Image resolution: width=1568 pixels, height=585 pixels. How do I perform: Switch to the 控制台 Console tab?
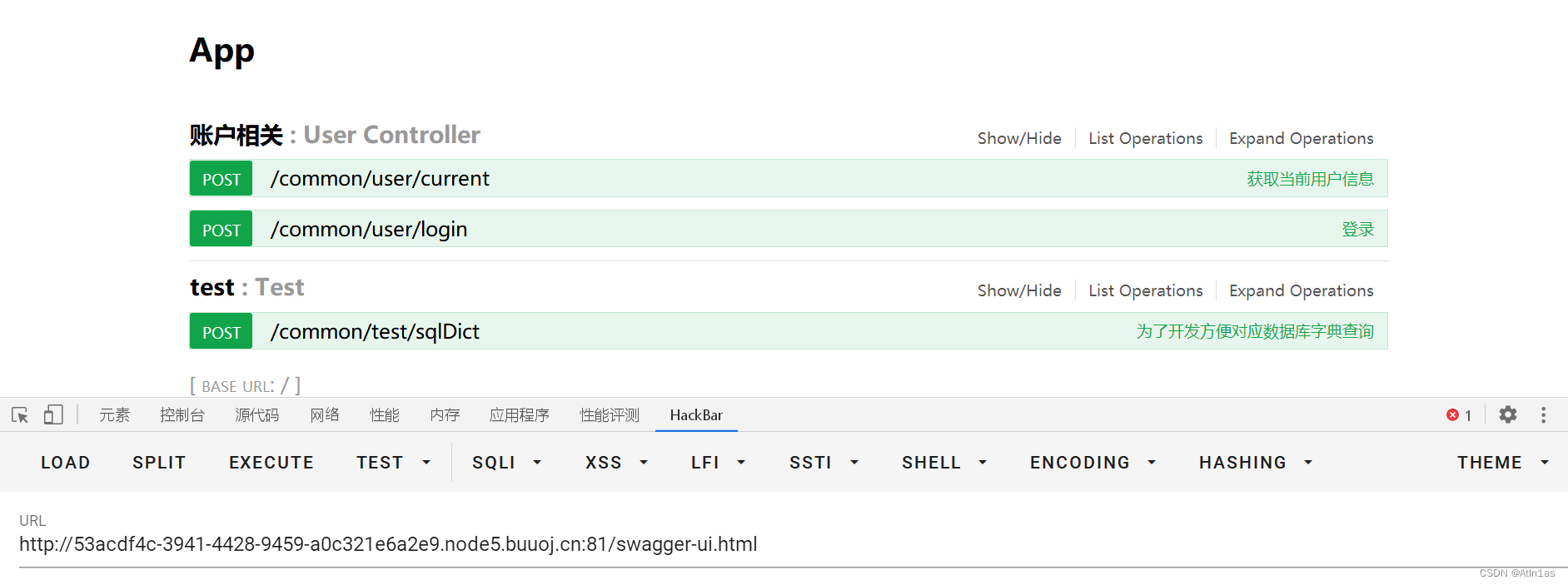pos(182,414)
